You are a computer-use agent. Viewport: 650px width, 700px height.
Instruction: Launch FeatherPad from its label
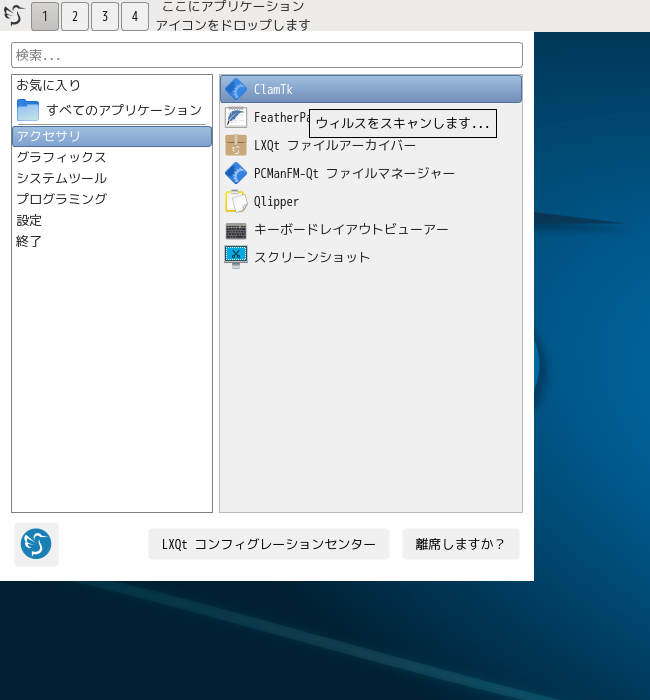point(281,117)
